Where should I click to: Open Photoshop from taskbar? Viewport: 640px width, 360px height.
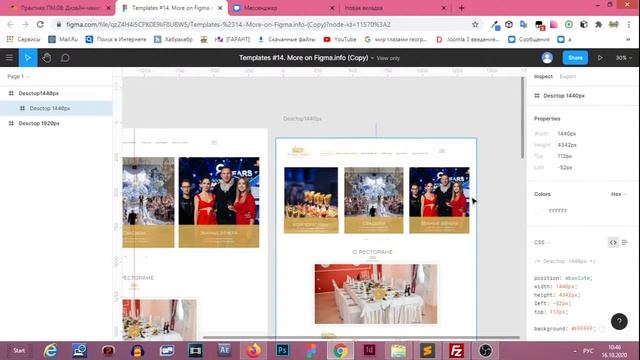[x=282, y=351]
